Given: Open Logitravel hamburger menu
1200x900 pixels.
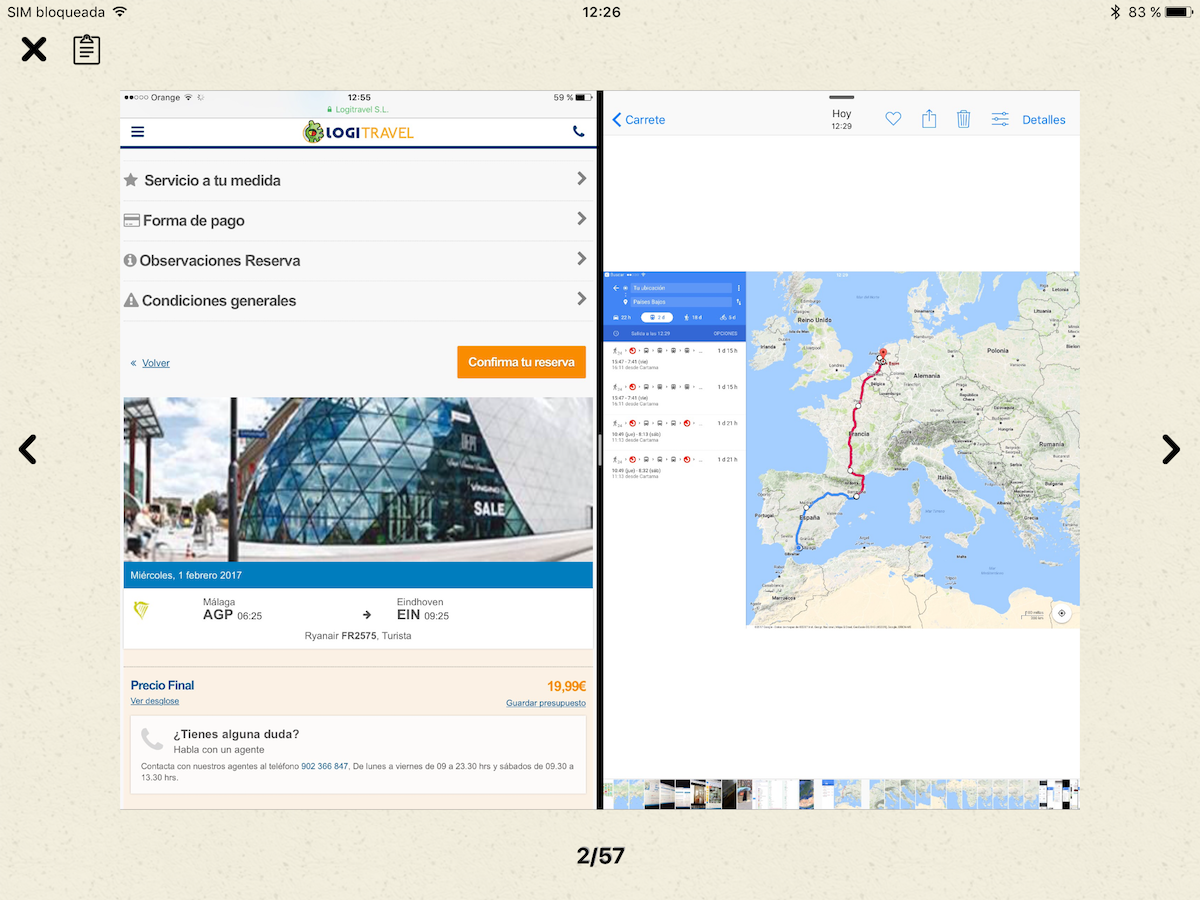Looking at the screenshot, I should 137,132.
